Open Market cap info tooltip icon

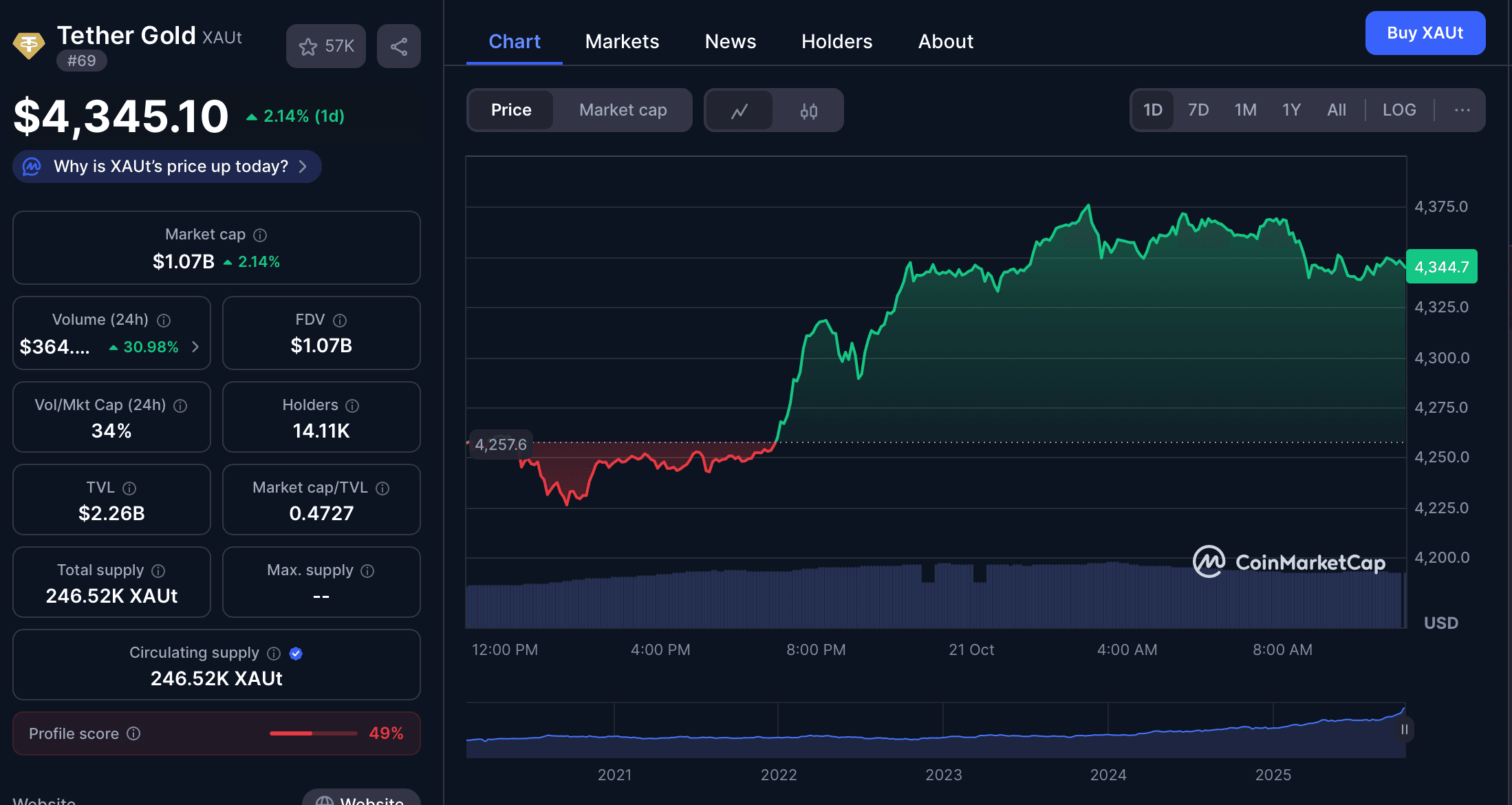click(260, 235)
